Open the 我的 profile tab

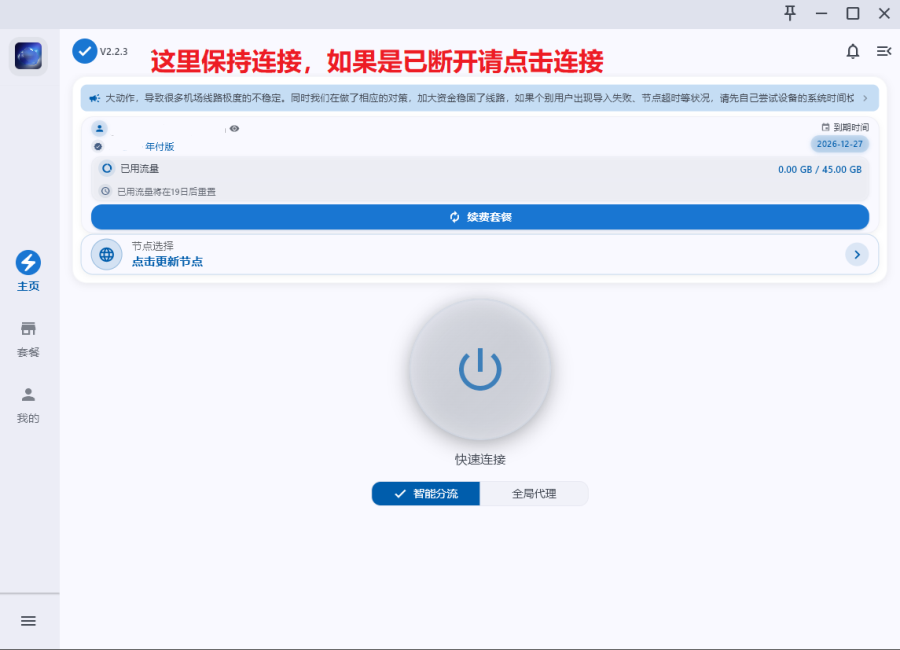28,405
